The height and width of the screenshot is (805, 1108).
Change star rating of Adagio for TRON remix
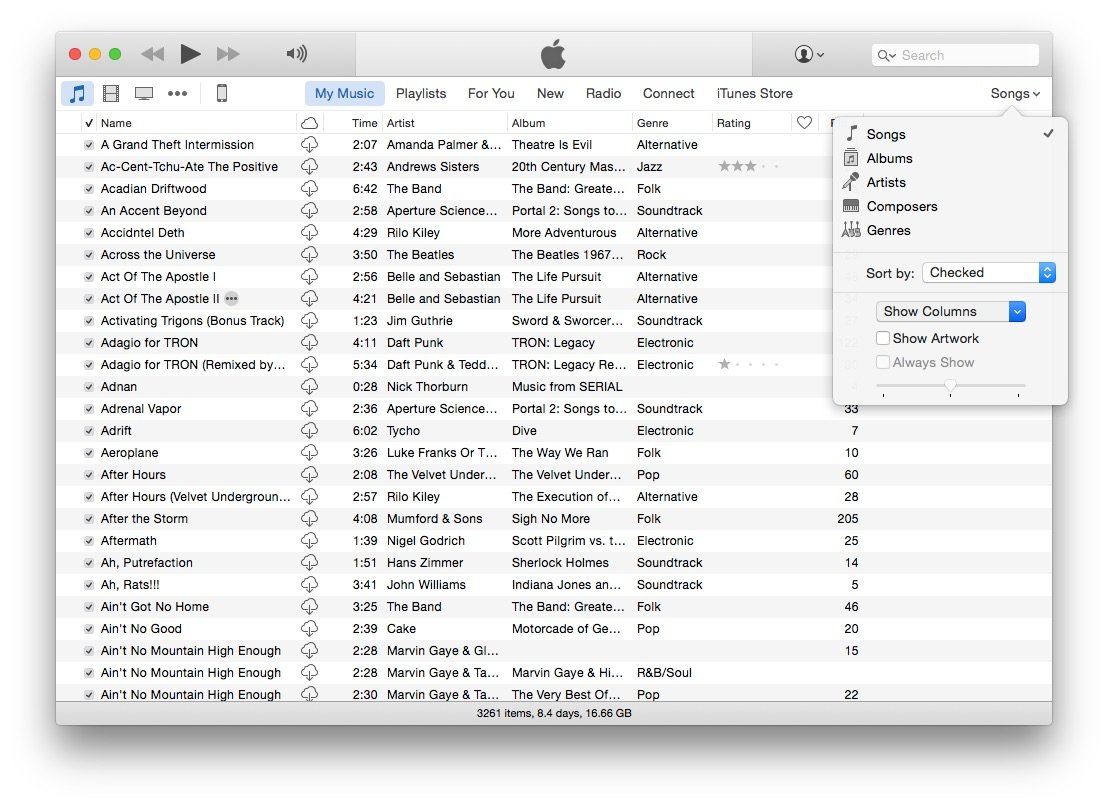pos(748,364)
